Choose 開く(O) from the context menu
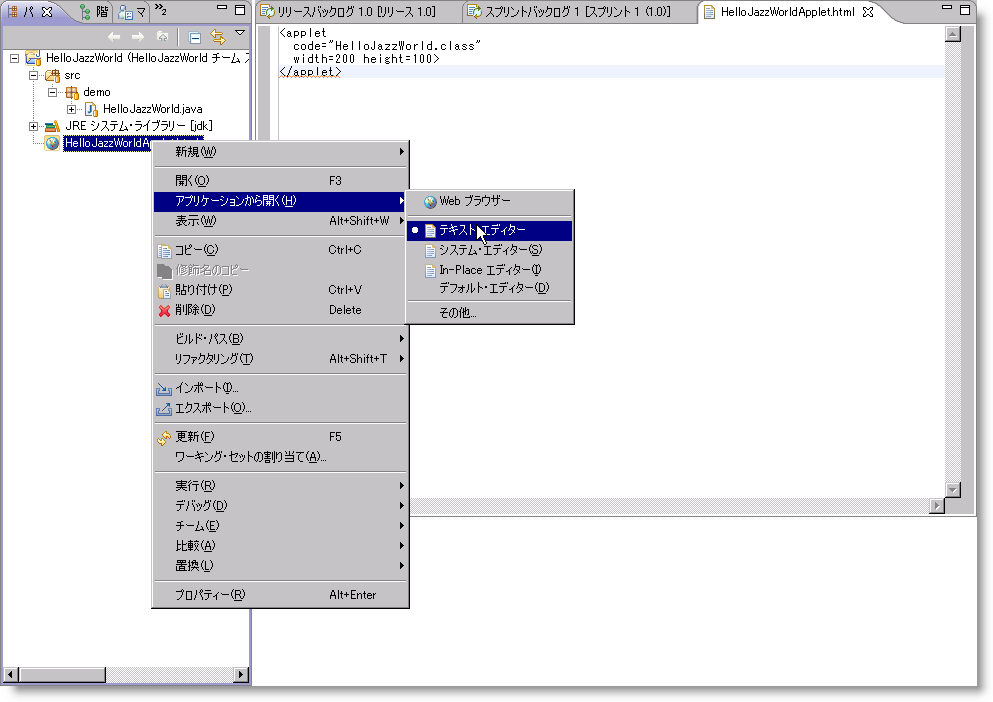The width and height of the screenshot is (993, 702). pyautogui.click(x=281, y=181)
